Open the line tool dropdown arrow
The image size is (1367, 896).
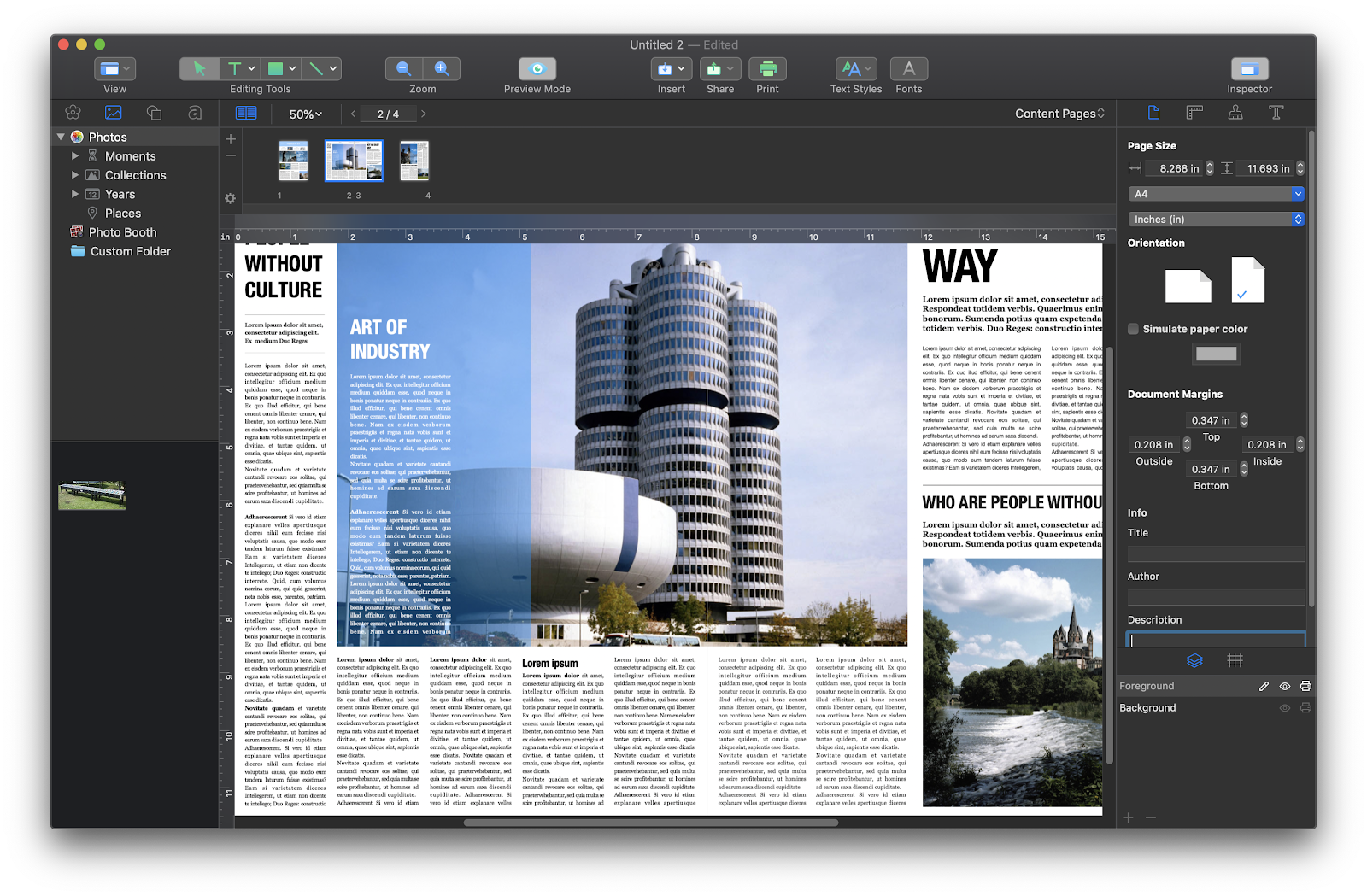click(333, 68)
